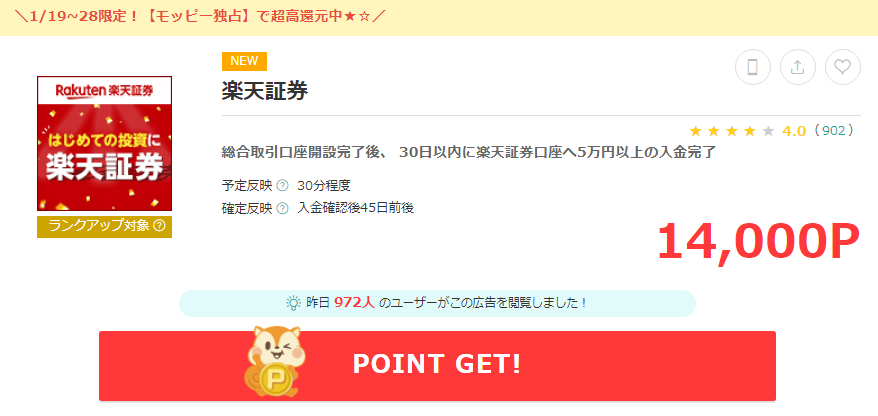Click the 14,000P point amount
The image size is (878, 416).
(758, 241)
